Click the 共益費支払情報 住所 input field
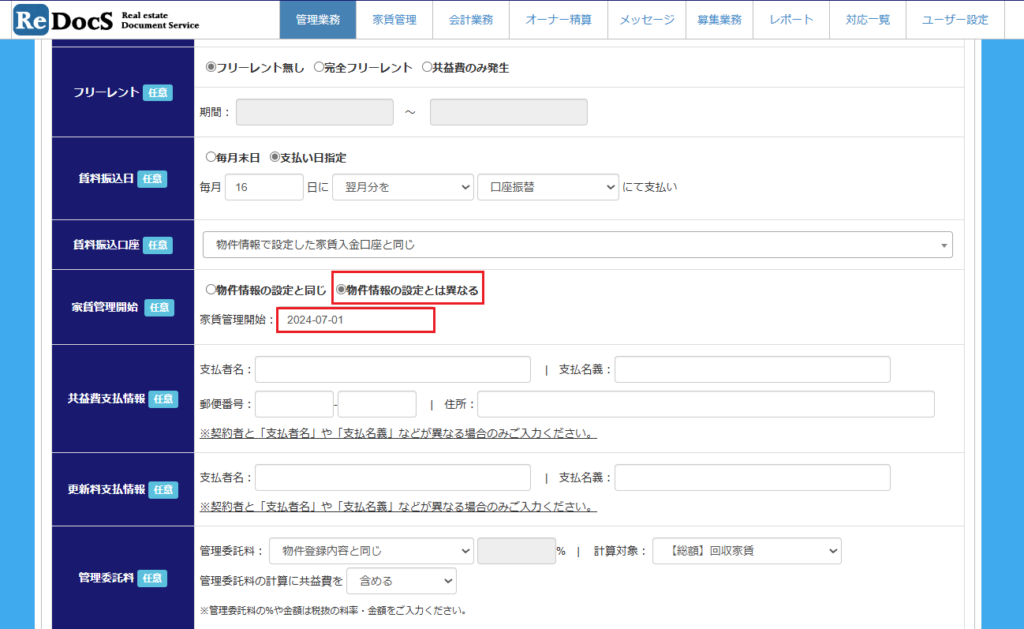This screenshot has width=1024, height=629. click(x=705, y=404)
